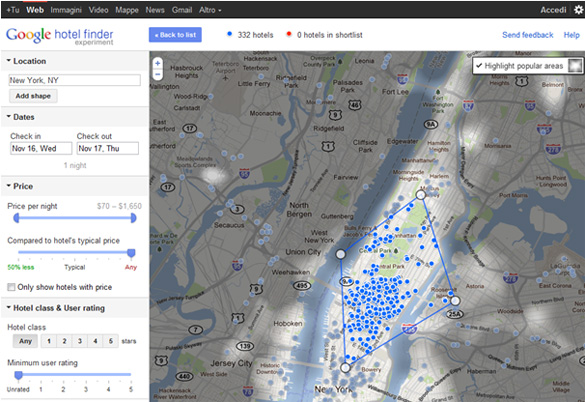Click the popular areas heatmap thumbnail

pyautogui.click(x=575, y=66)
